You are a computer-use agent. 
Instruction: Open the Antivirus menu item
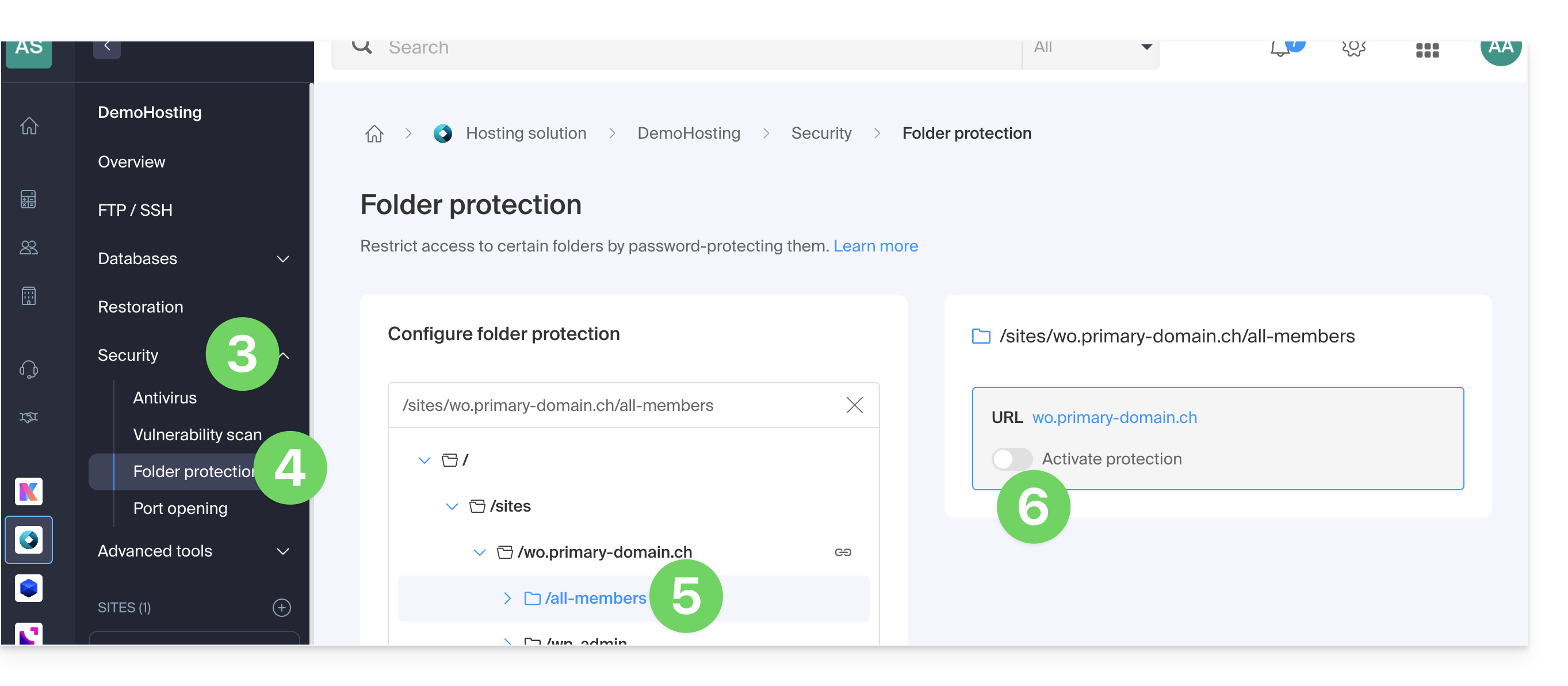click(x=165, y=398)
